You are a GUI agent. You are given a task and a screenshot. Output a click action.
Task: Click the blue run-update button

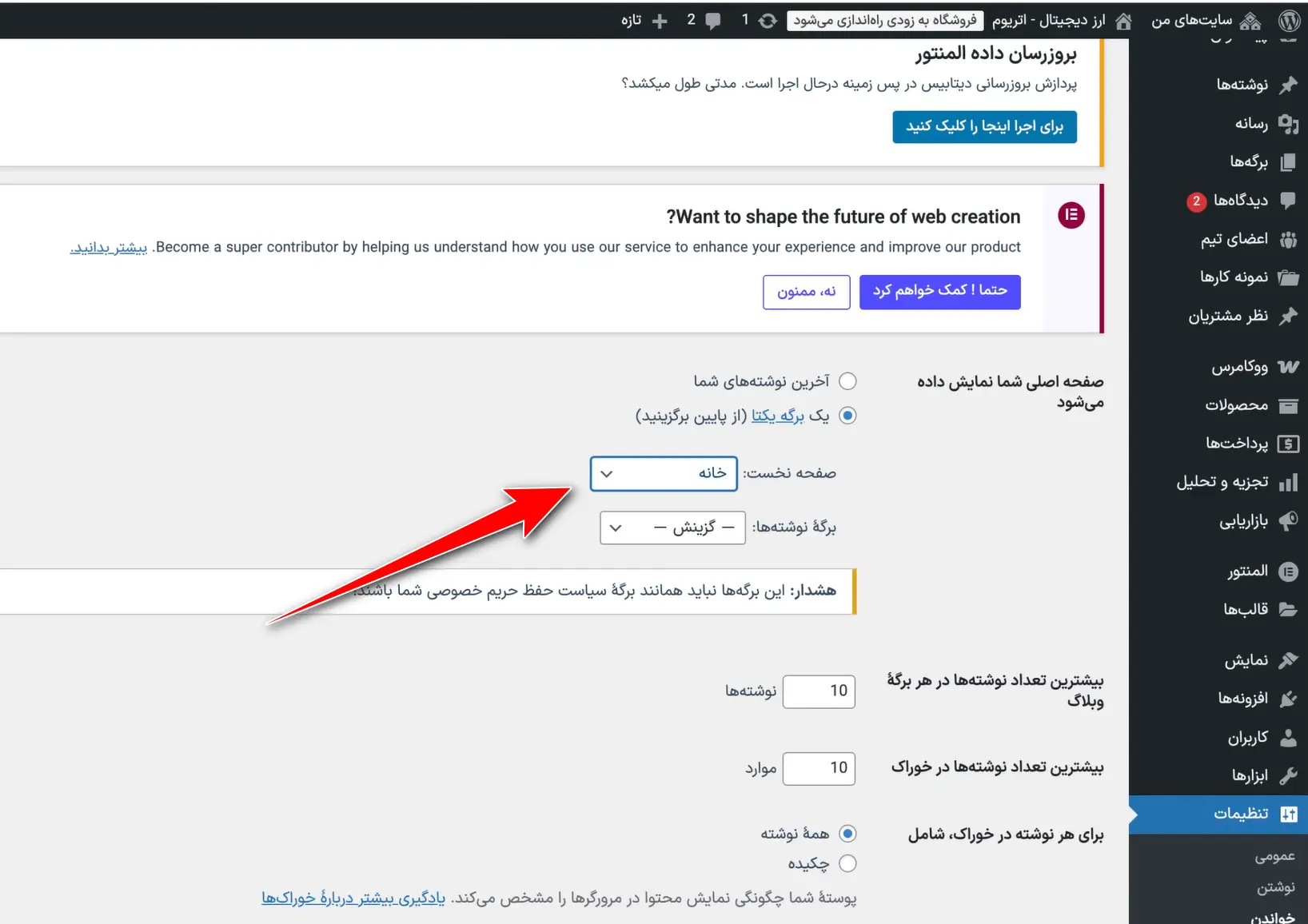[x=984, y=126]
